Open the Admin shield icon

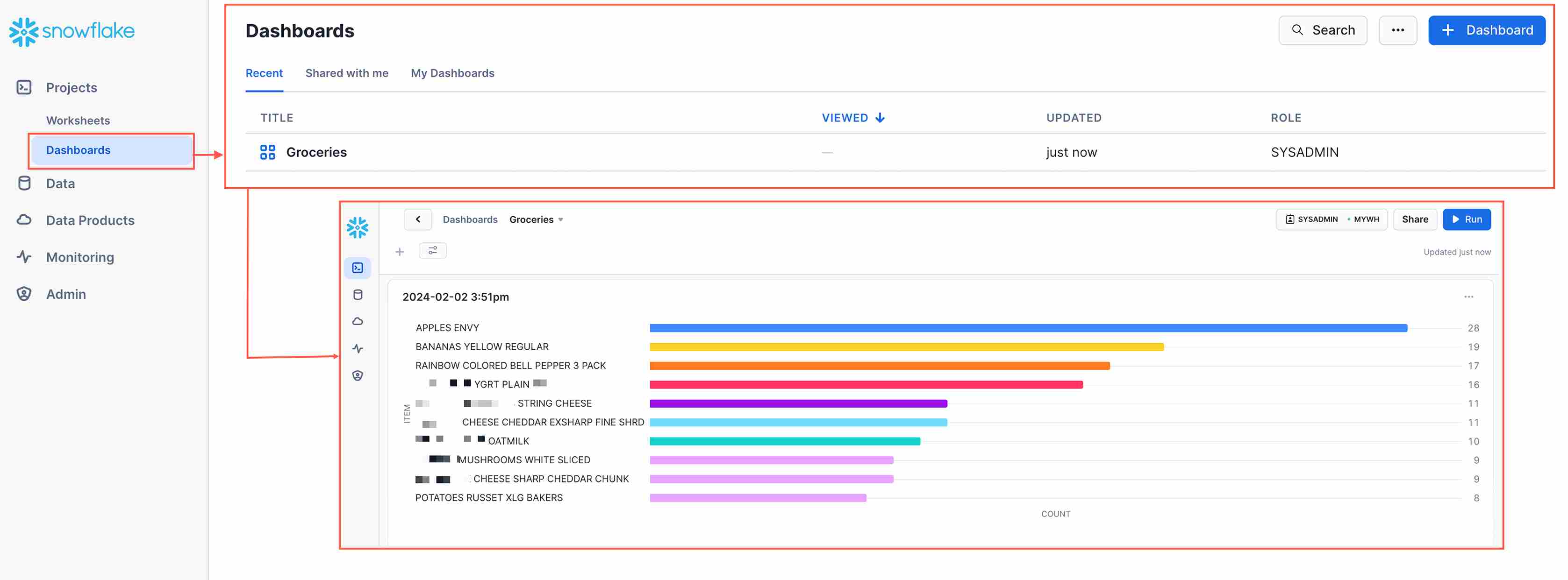[24, 294]
